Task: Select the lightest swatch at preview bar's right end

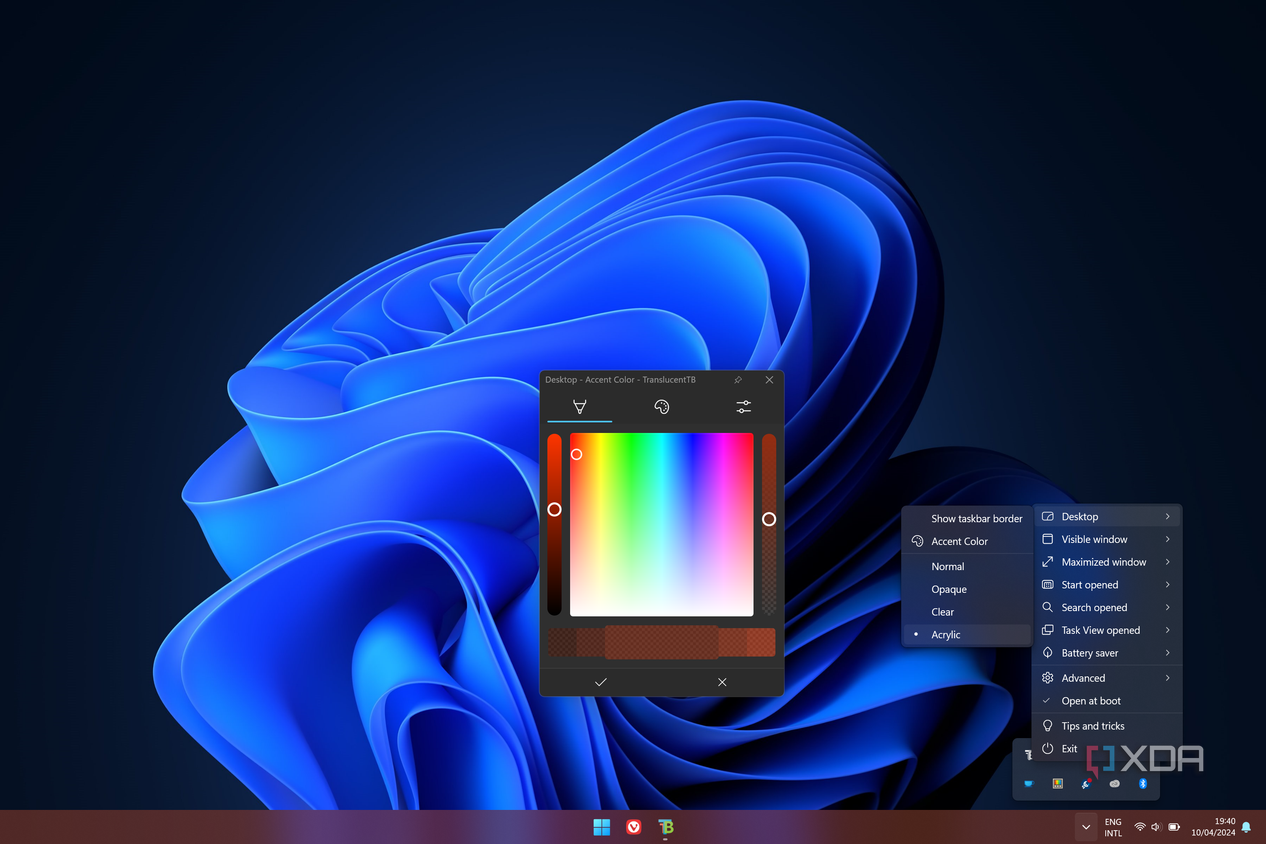Action: pyautogui.click(x=761, y=642)
